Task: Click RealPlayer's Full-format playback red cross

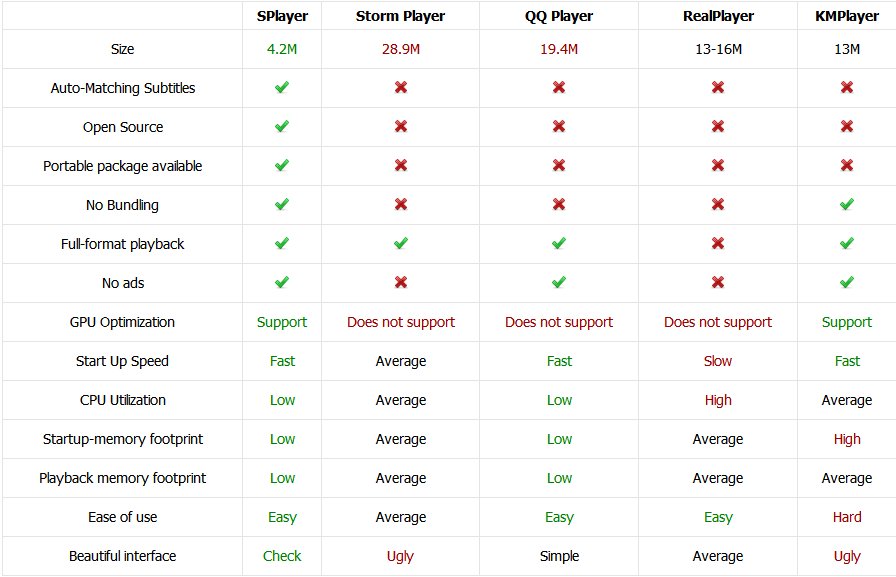Action: point(718,243)
